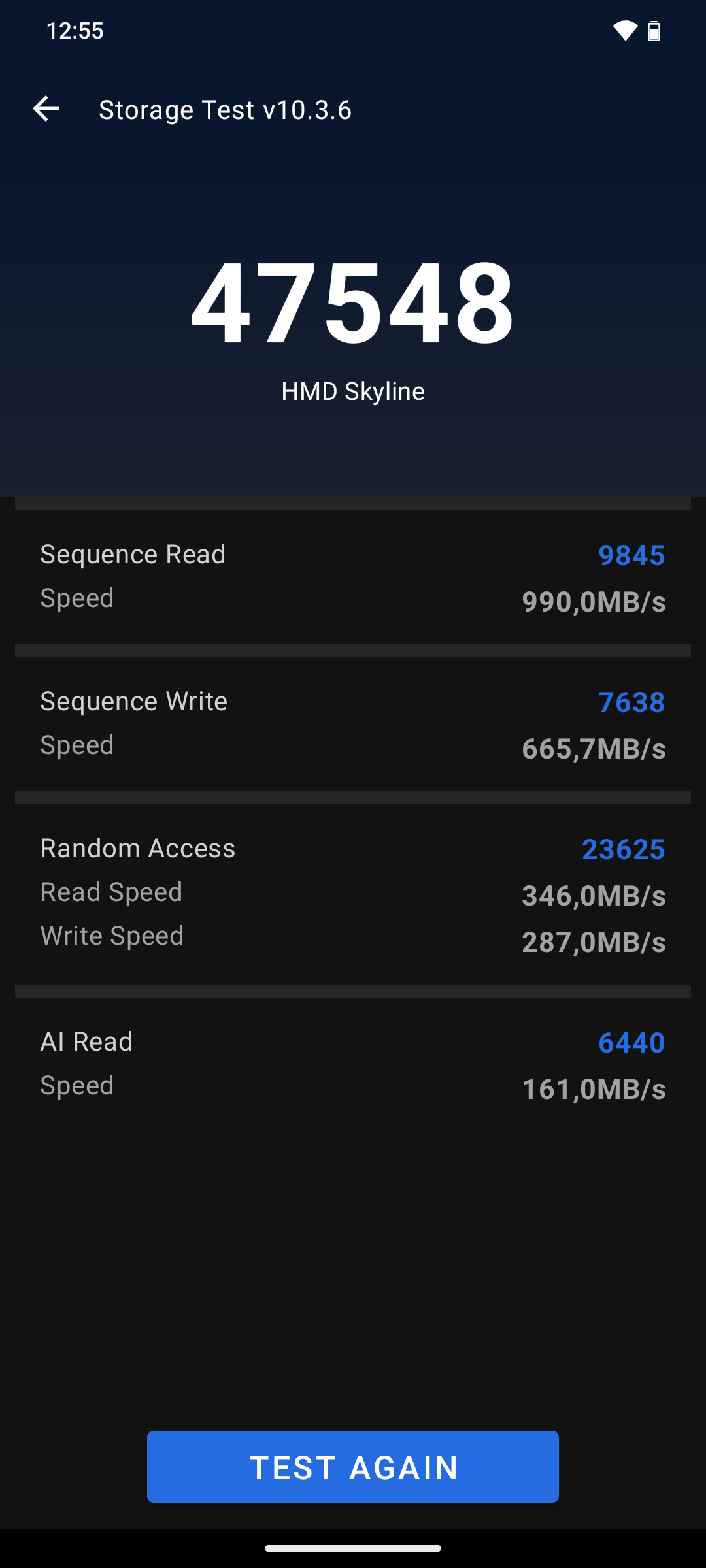The width and height of the screenshot is (706, 1568).
Task: Click the TEST AGAIN button
Action: coord(353,1467)
